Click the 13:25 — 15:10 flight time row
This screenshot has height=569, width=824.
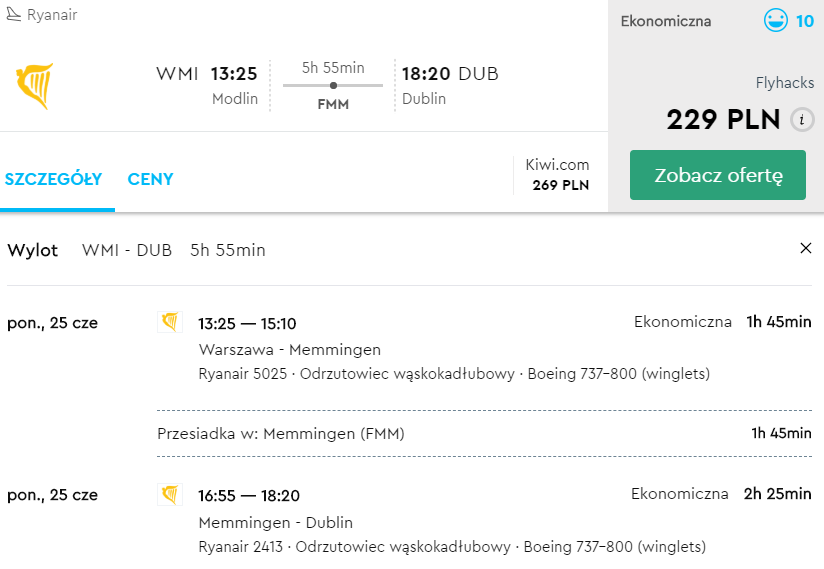(247, 324)
